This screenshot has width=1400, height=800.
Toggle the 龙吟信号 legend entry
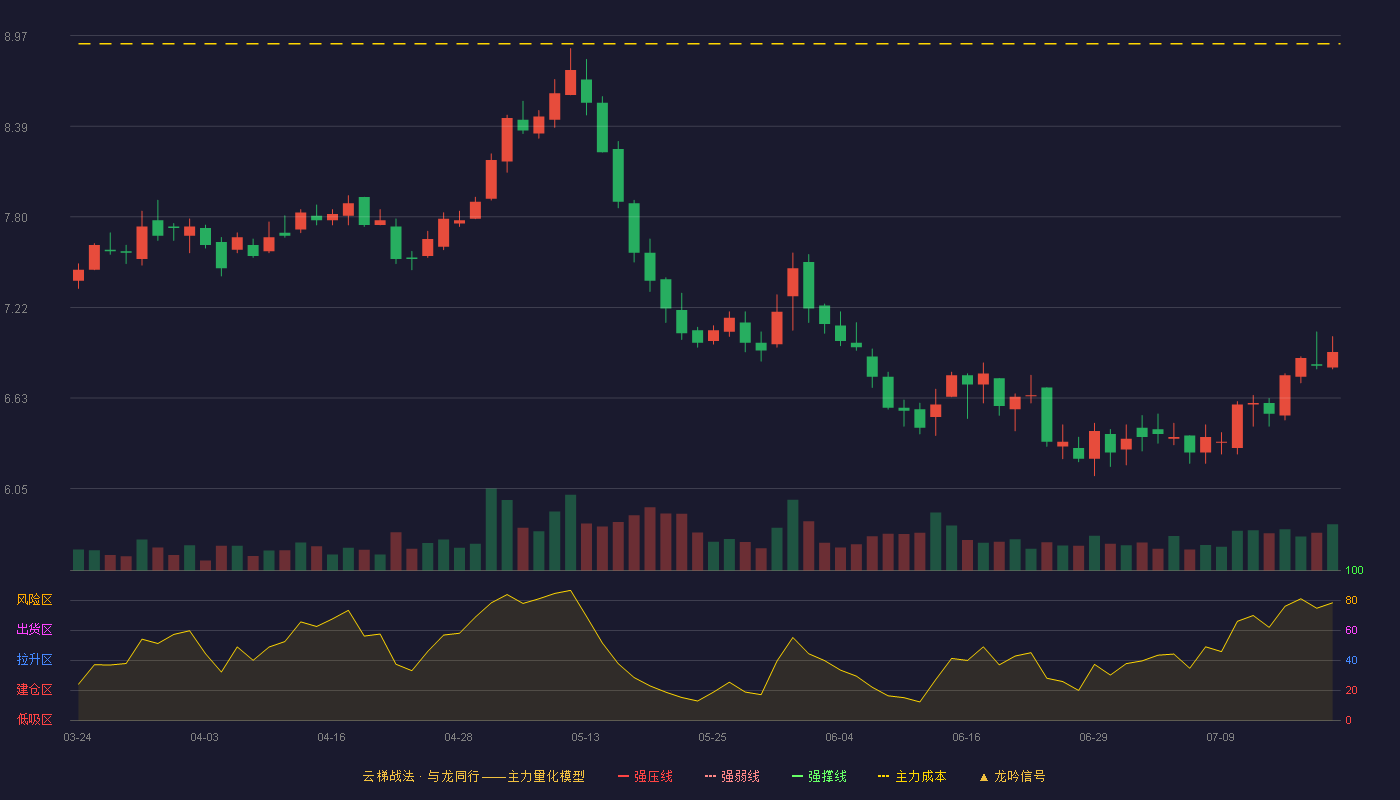[x=1012, y=776]
